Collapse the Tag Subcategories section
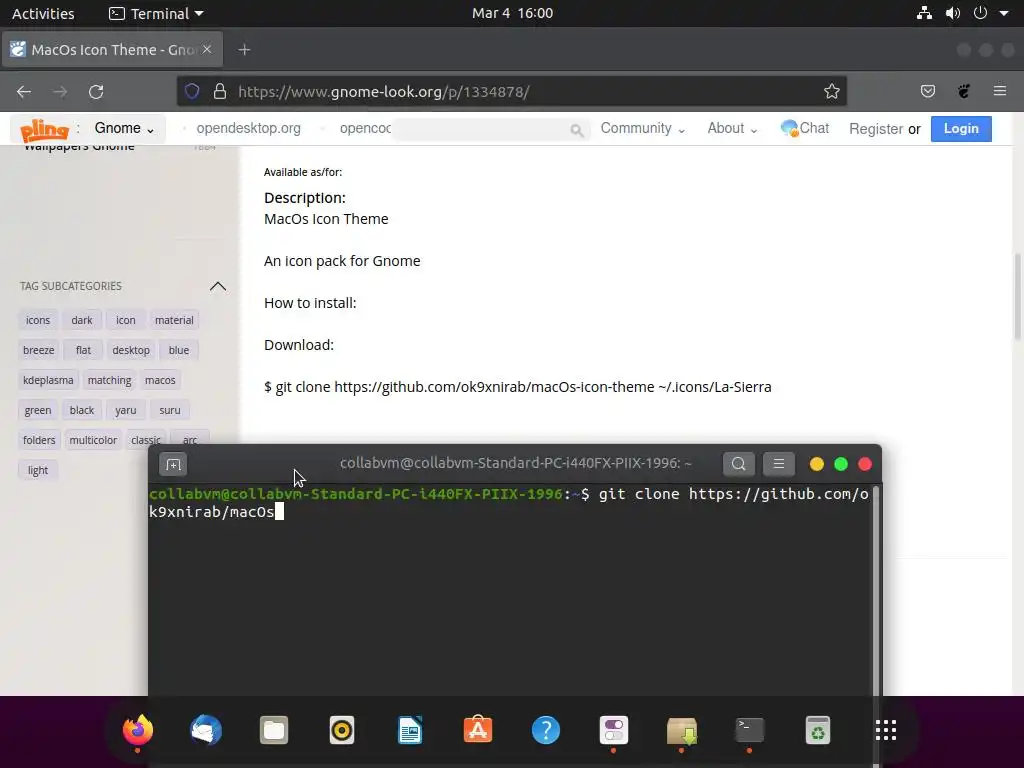Screen dimensions: 1024x768 coord(217,286)
